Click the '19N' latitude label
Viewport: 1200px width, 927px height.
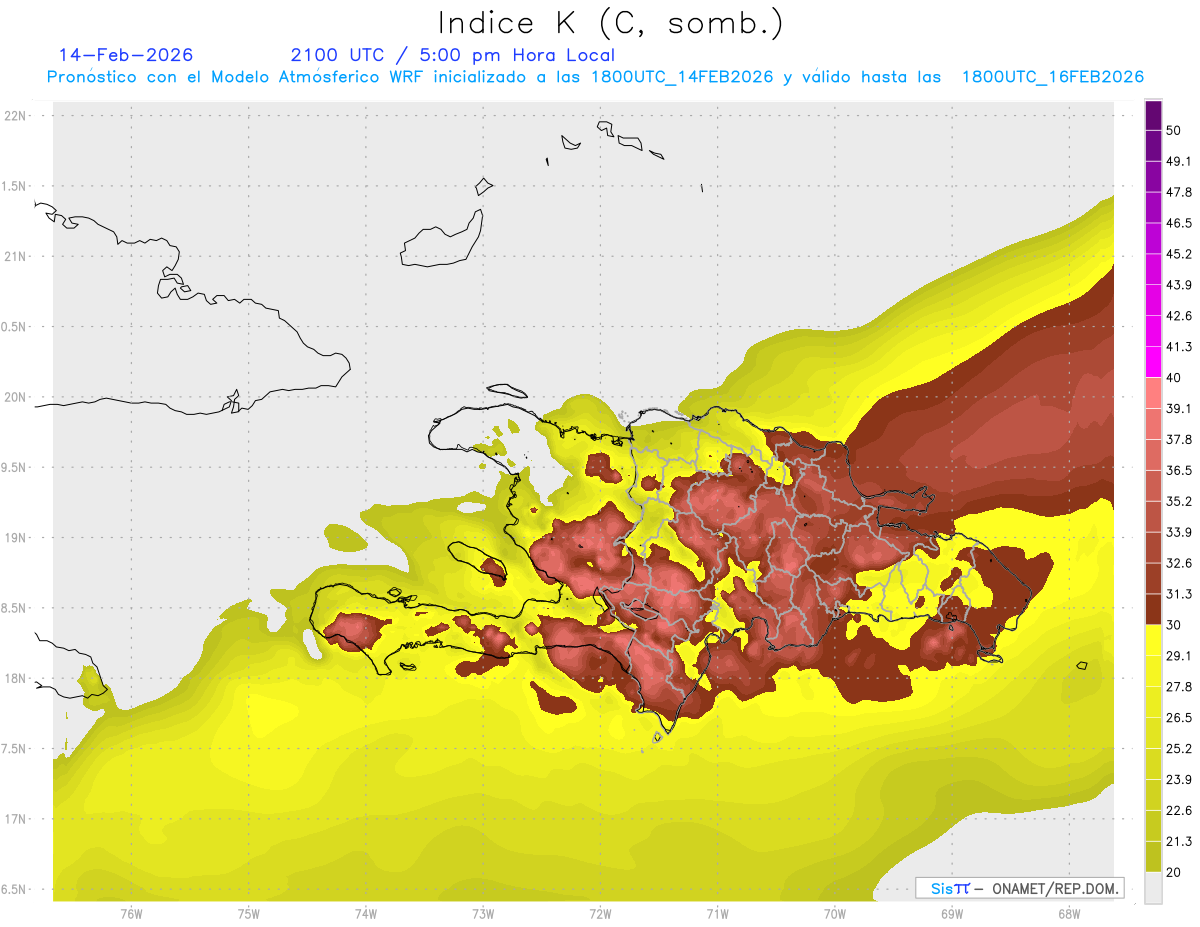tap(17, 538)
